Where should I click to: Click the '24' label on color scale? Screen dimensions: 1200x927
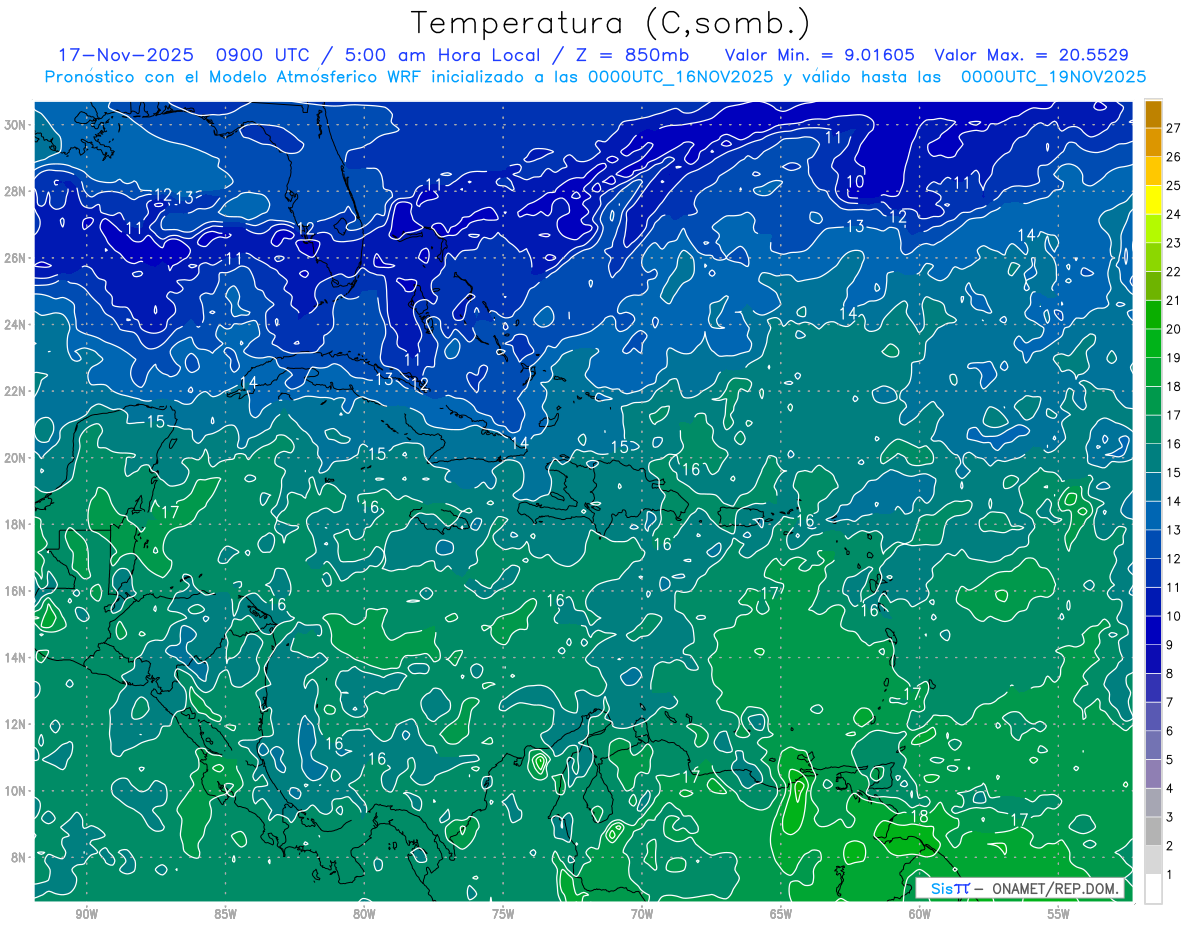tap(1173, 214)
